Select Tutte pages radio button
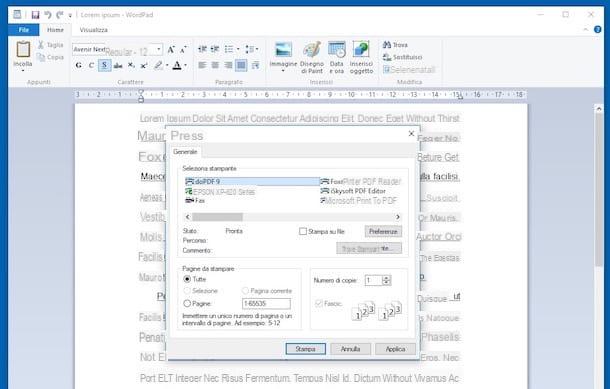The width and height of the screenshot is (610, 389). 187,279
